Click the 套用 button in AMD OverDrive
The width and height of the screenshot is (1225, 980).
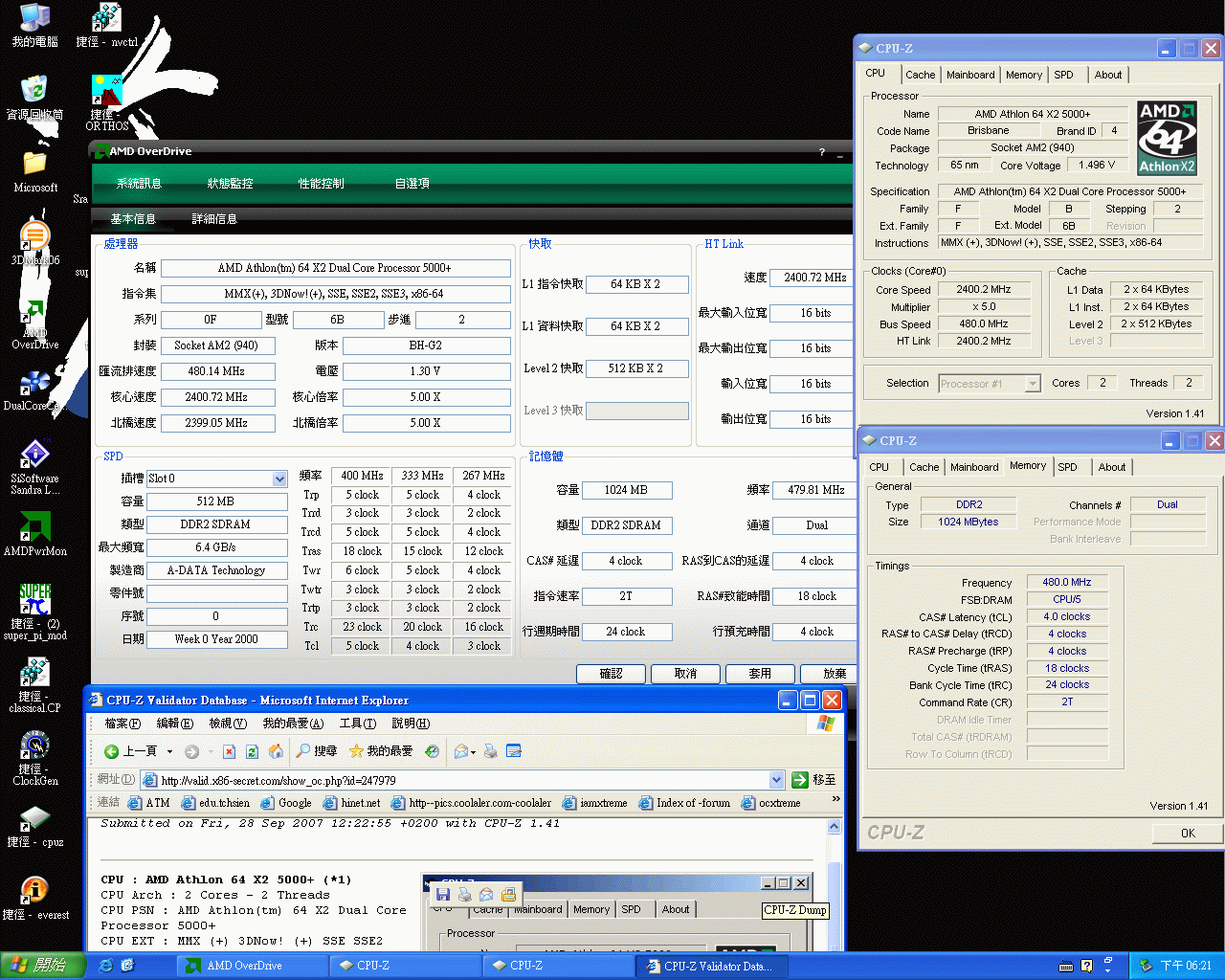(760, 674)
